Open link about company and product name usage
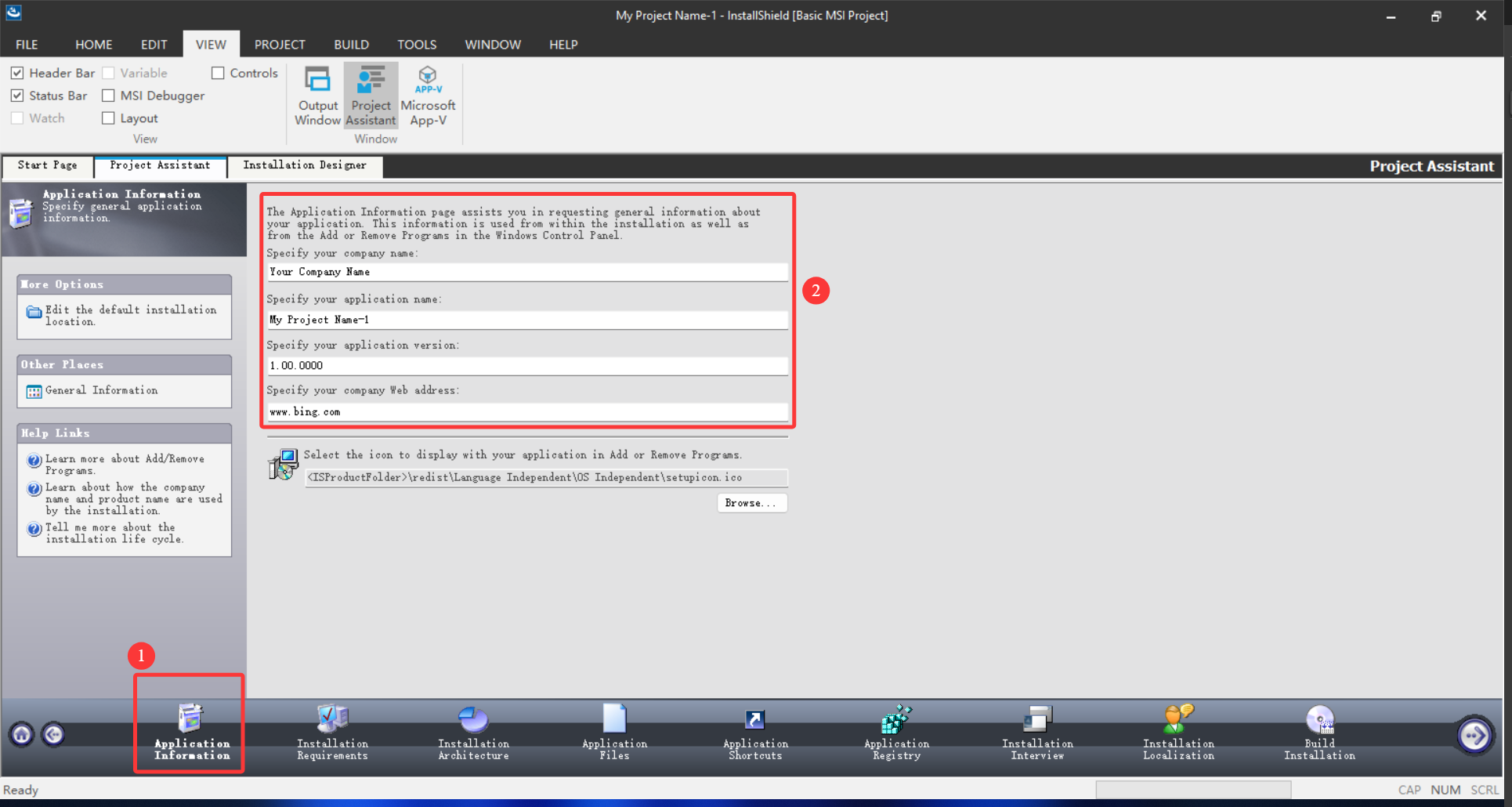The width and height of the screenshot is (1512, 807). (134, 499)
